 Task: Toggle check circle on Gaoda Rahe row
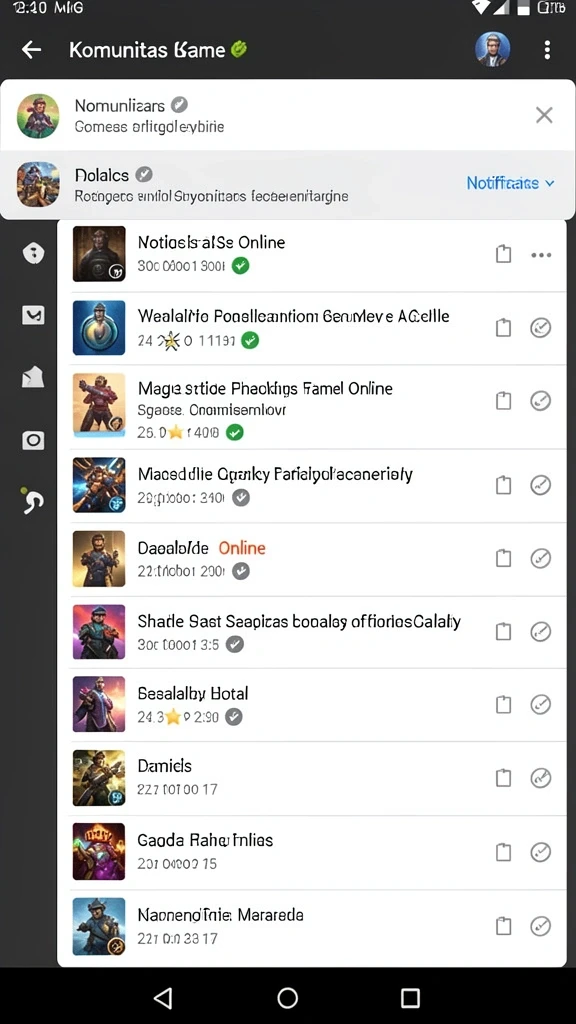(x=541, y=852)
